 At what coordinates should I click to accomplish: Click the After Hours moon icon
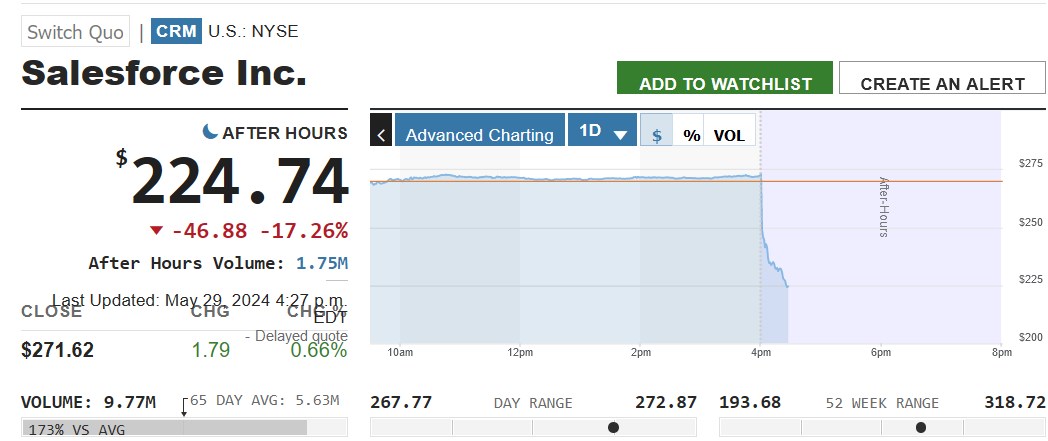(210, 132)
